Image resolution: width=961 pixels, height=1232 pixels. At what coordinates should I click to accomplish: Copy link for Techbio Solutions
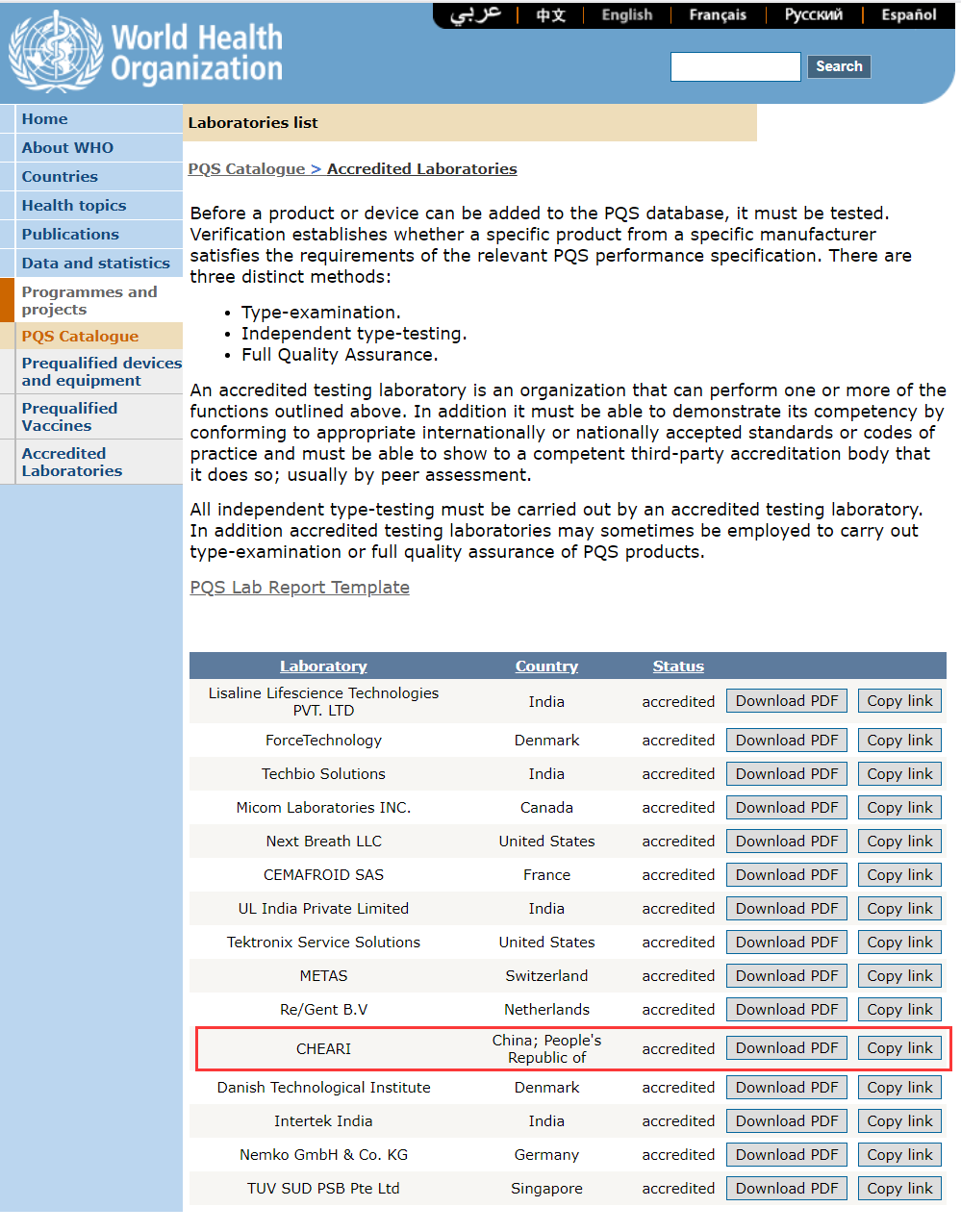click(x=899, y=774)
